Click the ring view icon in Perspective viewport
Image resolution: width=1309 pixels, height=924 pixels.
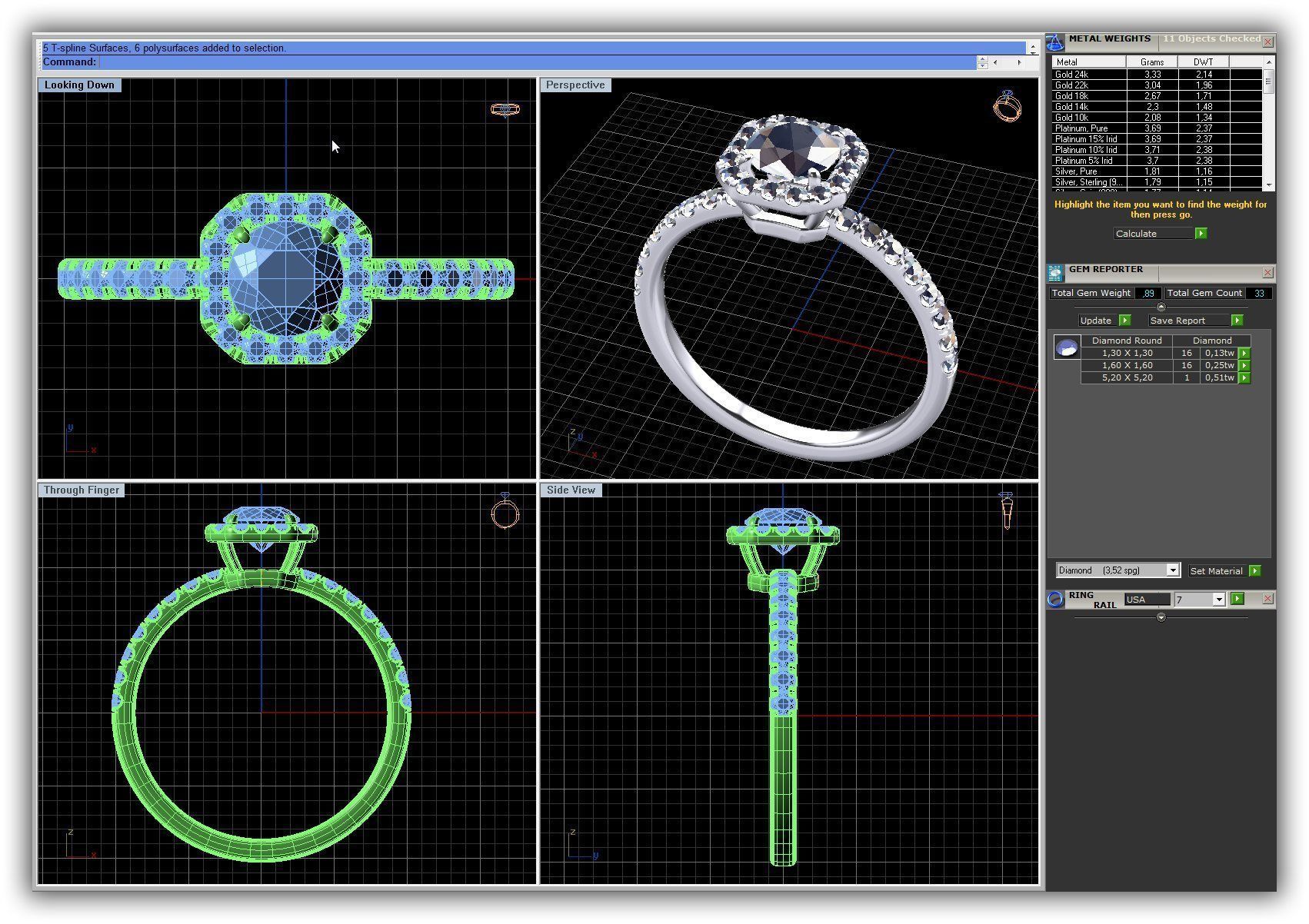point(1007,106)
